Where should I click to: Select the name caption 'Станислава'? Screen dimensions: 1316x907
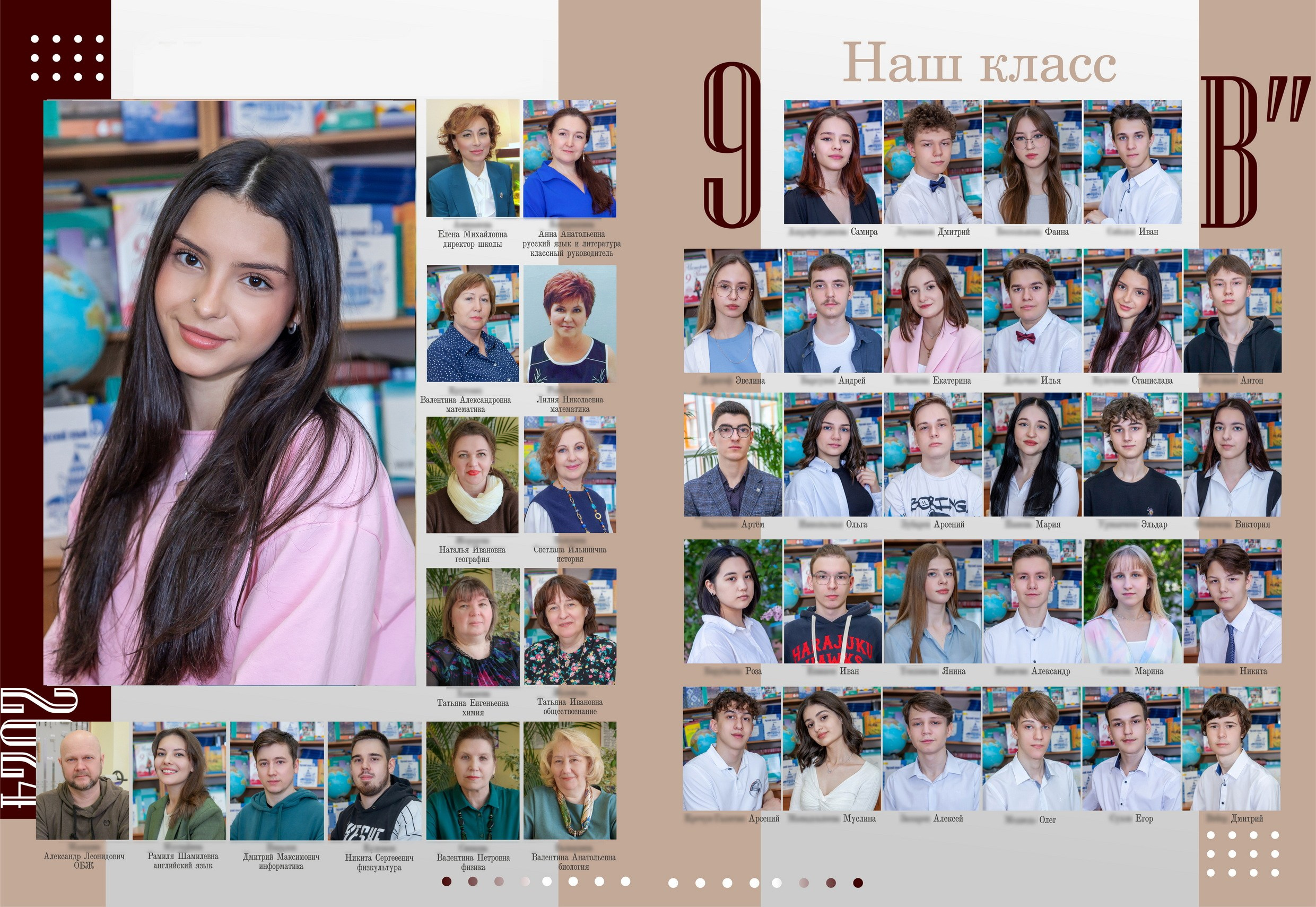point(1152,380)
